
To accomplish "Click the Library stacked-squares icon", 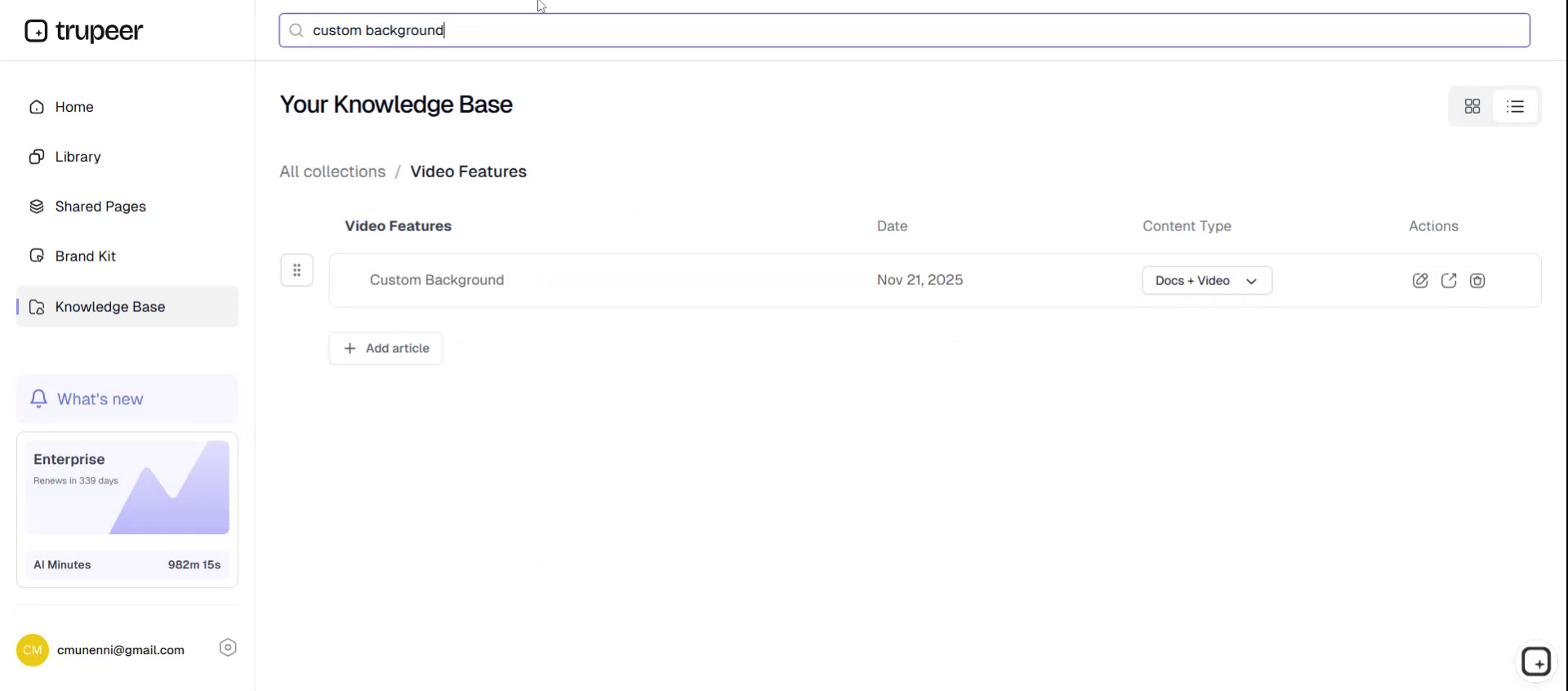I will click(37, 157).
